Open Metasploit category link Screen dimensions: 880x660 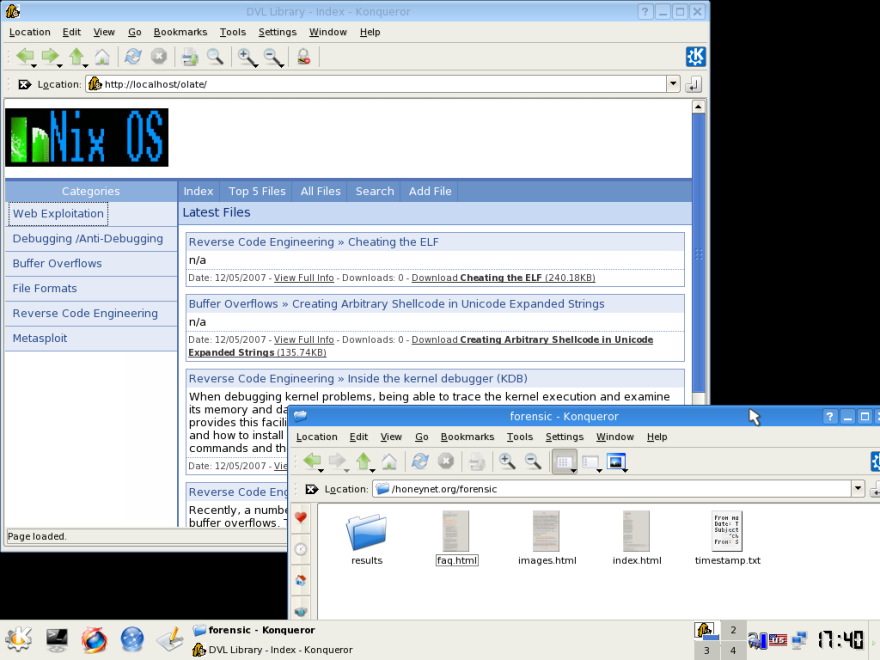pyautogui.click(x=40, y=338)
